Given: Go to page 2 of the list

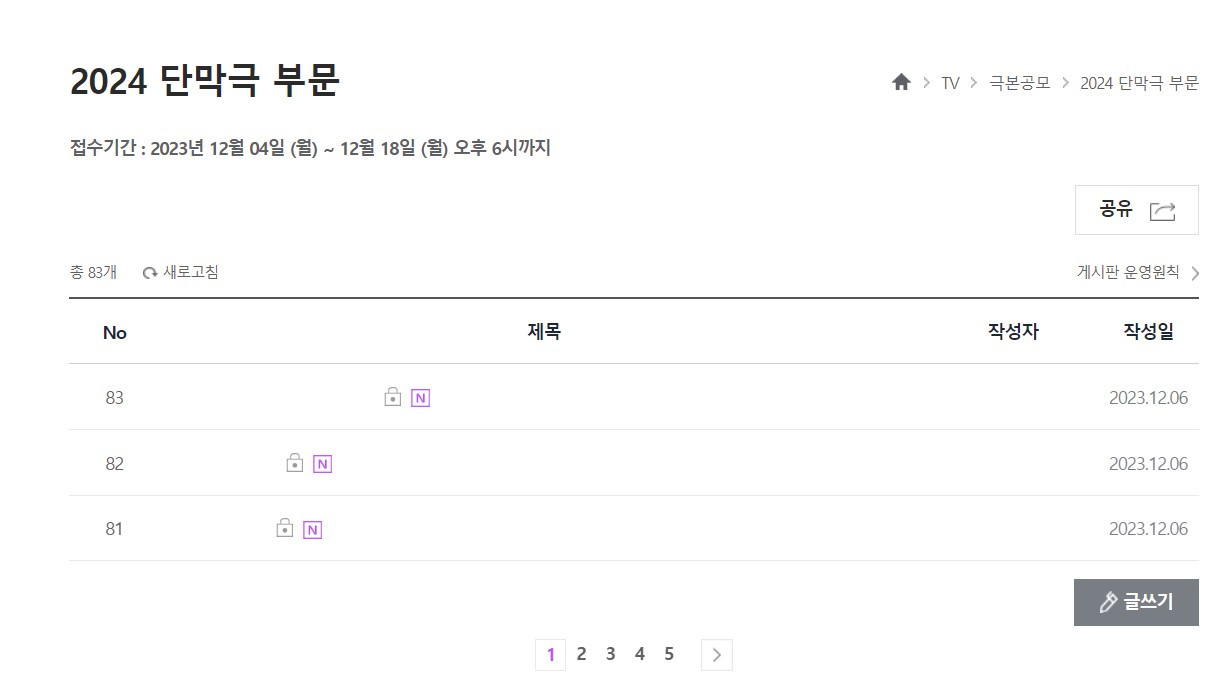Looking at the screenshot, I should pyautogui.click(x=581, y=654).
